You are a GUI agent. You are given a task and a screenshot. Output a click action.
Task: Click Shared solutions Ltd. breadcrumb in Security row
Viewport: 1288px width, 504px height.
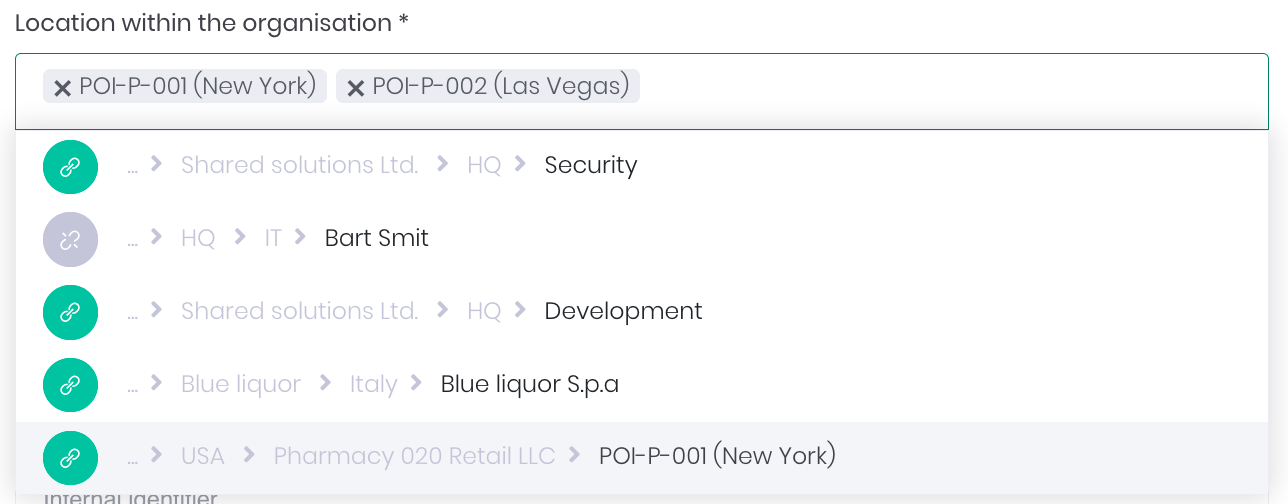[x=299, y=165]
